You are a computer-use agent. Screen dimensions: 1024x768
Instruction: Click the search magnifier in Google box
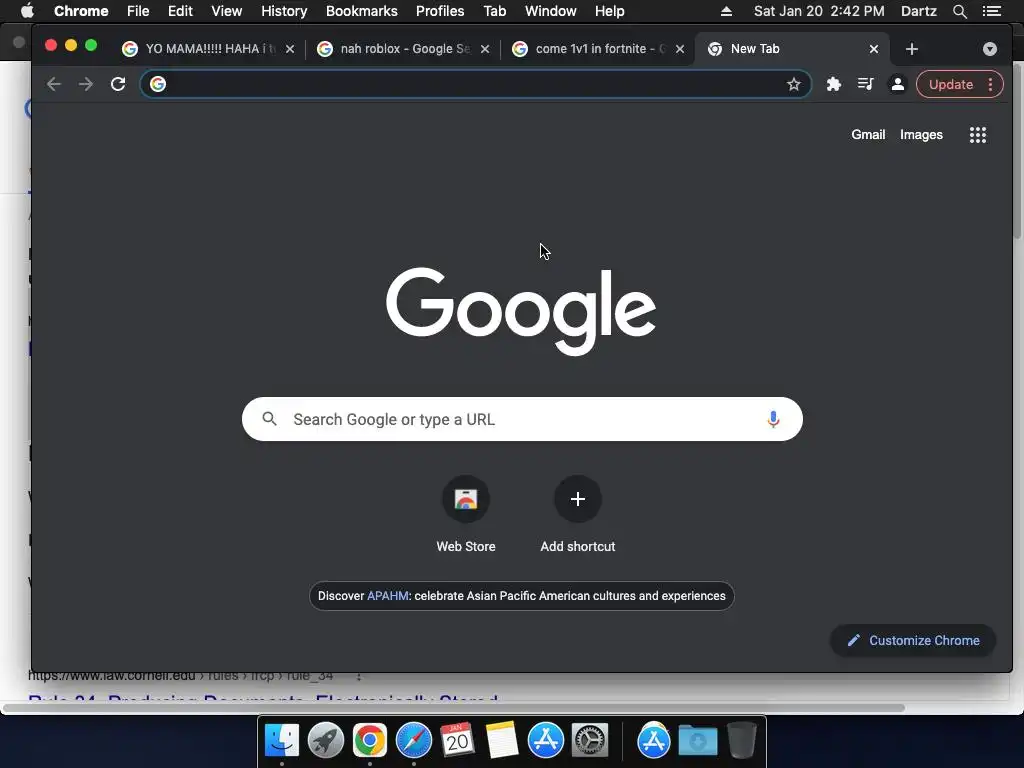(x=269, y=419)
